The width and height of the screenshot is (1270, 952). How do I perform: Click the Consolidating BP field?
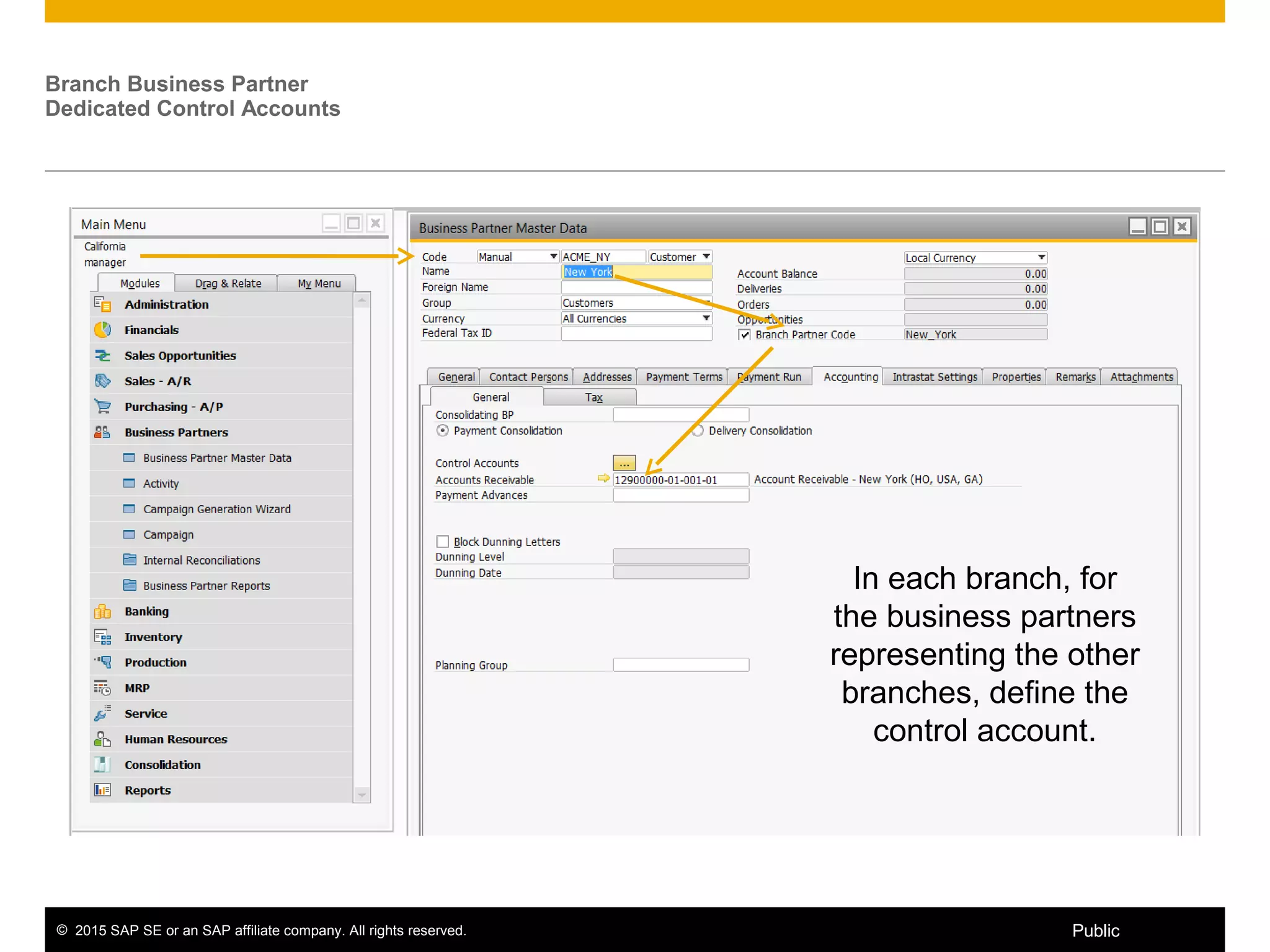681,415
